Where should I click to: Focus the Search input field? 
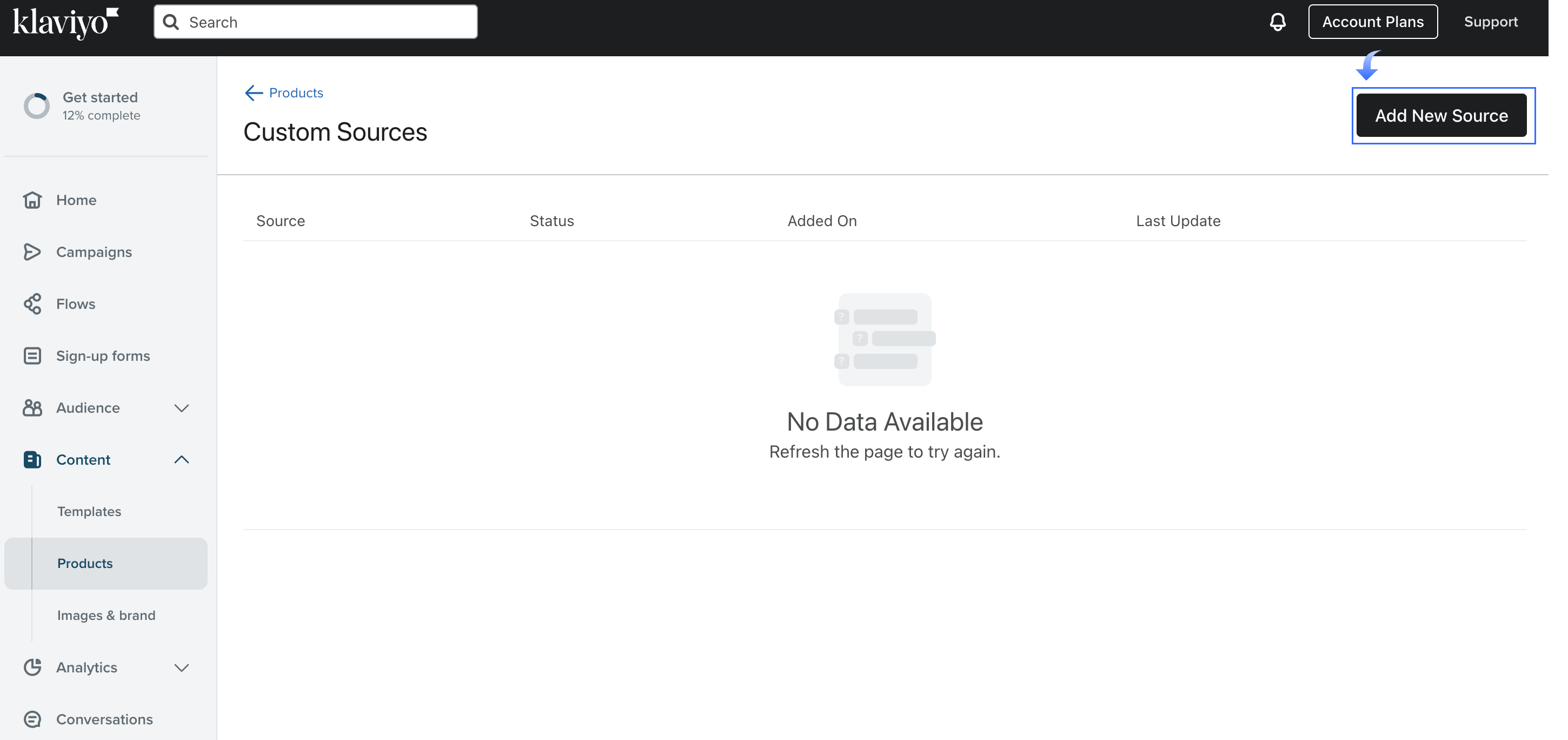[x=329, y=22]
